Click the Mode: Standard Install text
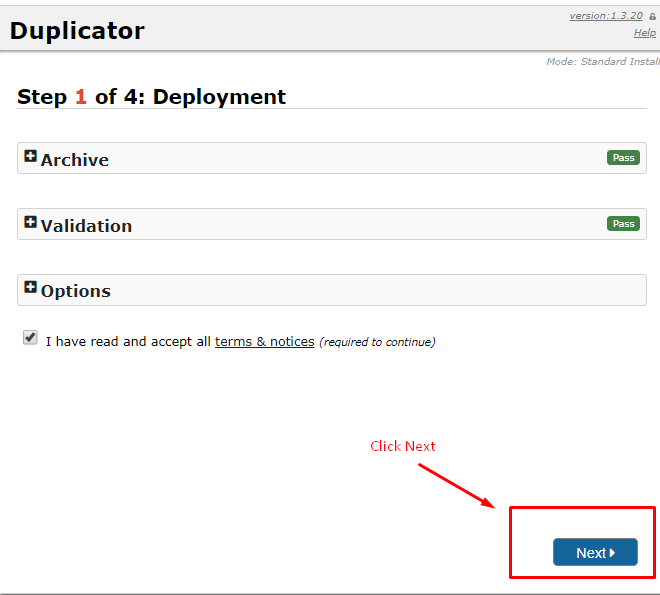 tap(603, 62)
